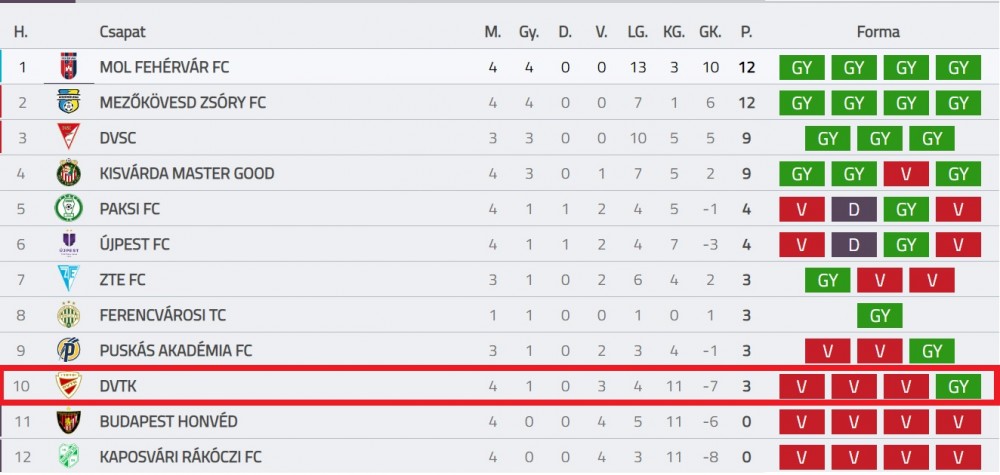Viewport: 1000px width, 475px height.
Task: Open the Kaposvári Rákóczi FC team name
Action: (180, 457)
